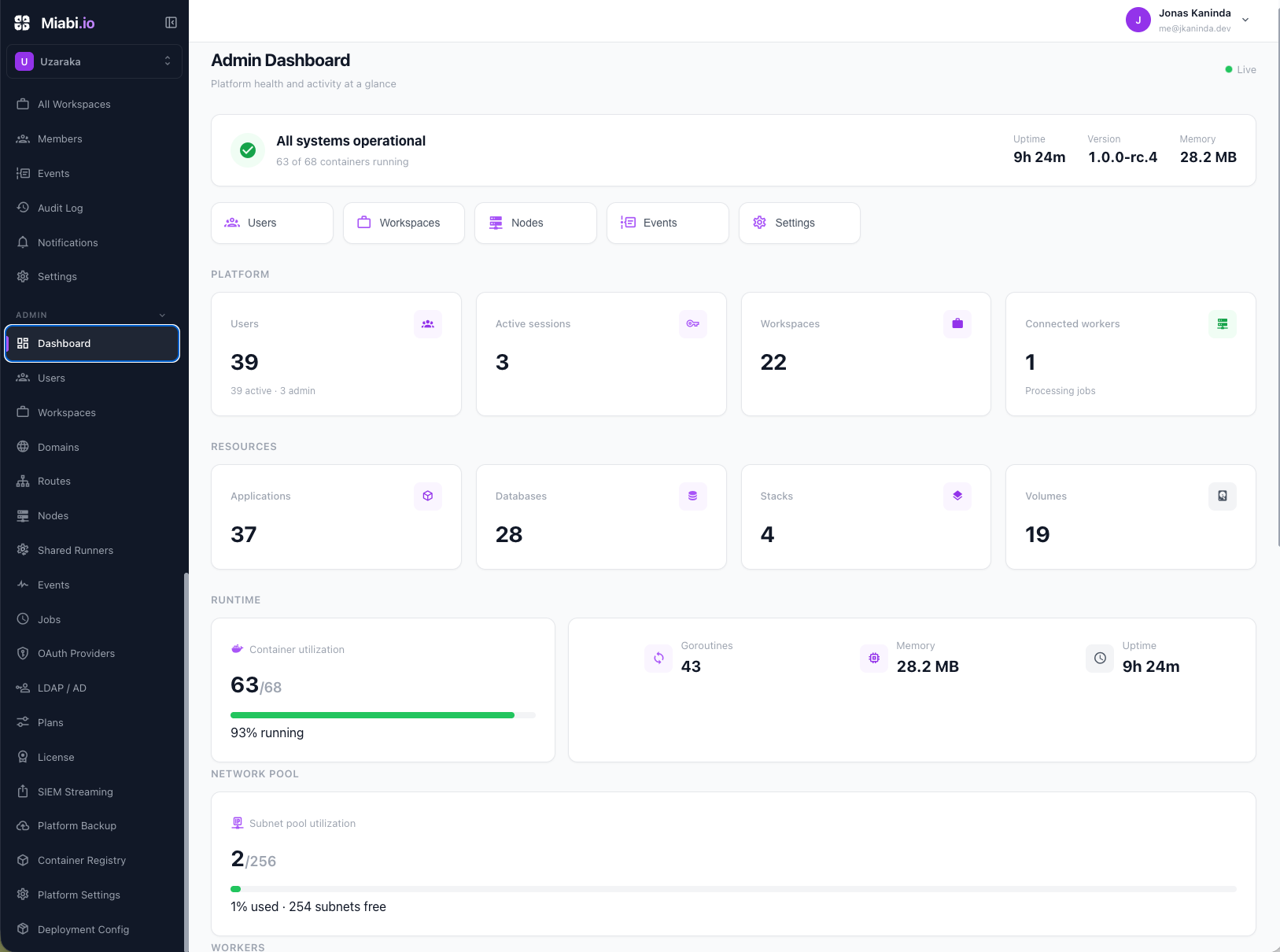Click the Users card people icon
Viewport: 1280px width, 952px height.
(x=428, y=323)
